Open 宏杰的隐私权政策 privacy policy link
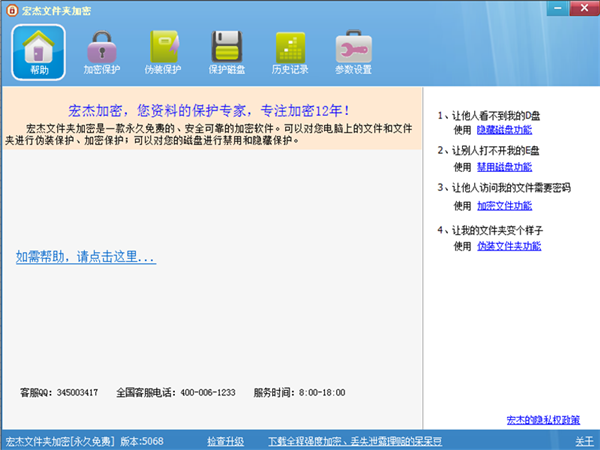This screenshot has height=450, width=600. [542, 419]
